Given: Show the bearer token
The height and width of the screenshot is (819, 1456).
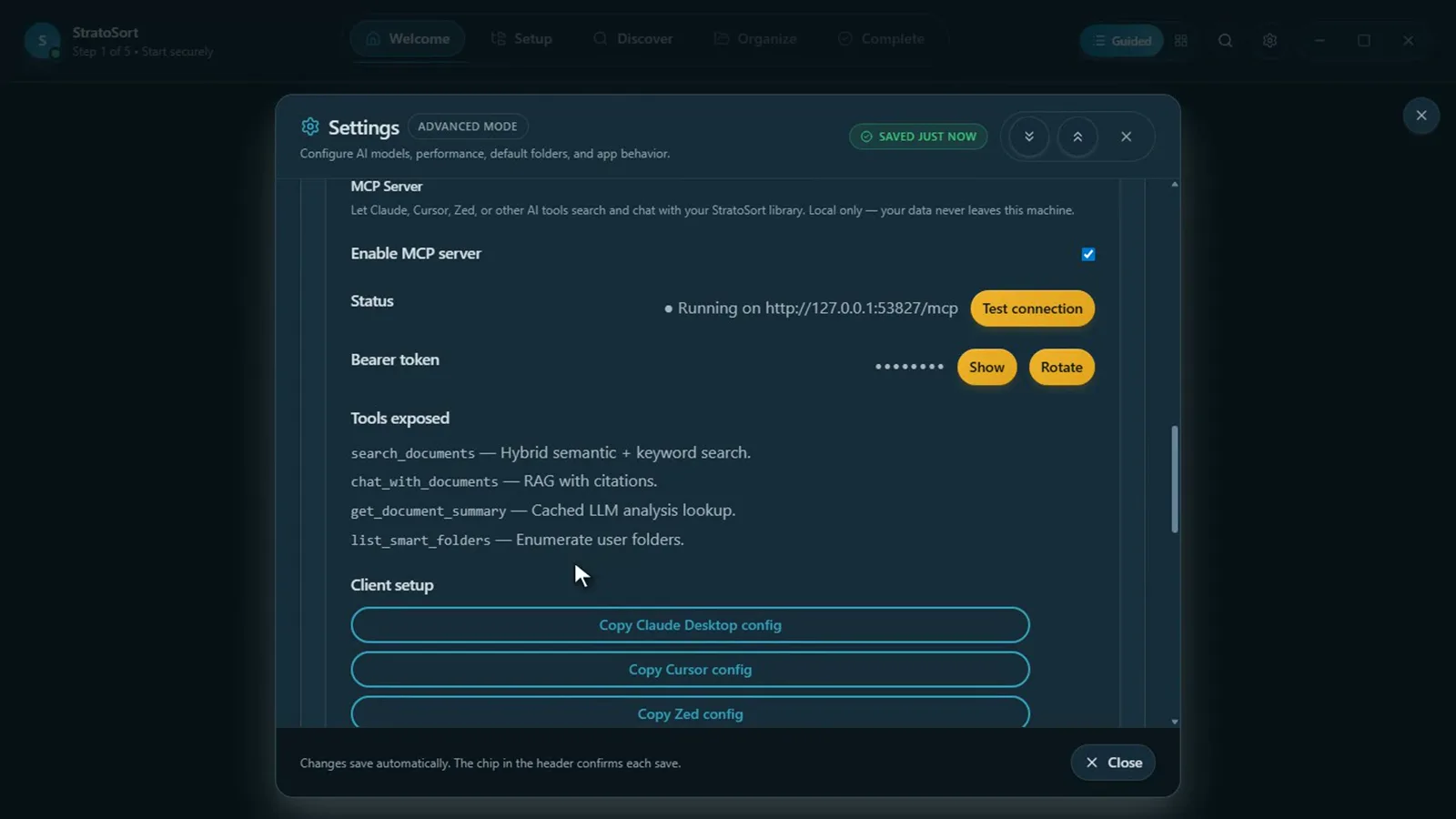Looking at the screenshot, I should pyautogui.click(x=986, y=368).
